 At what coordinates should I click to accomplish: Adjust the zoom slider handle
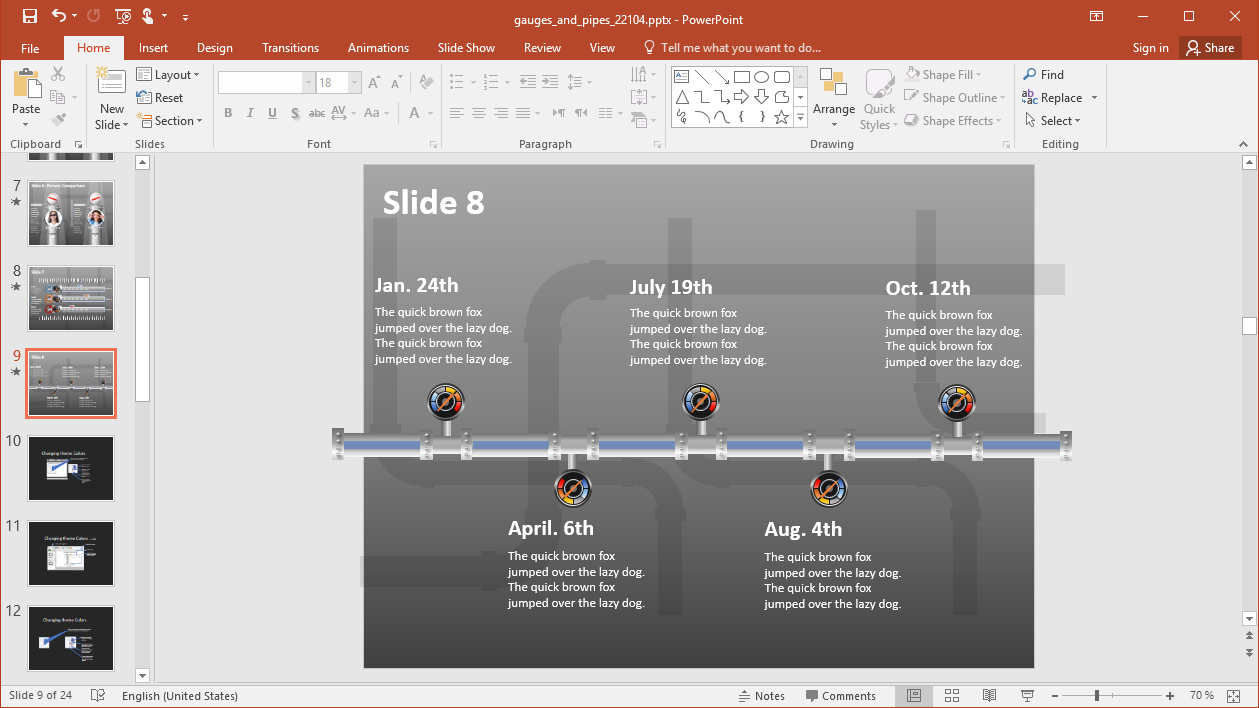click(x=1097, y=696)
